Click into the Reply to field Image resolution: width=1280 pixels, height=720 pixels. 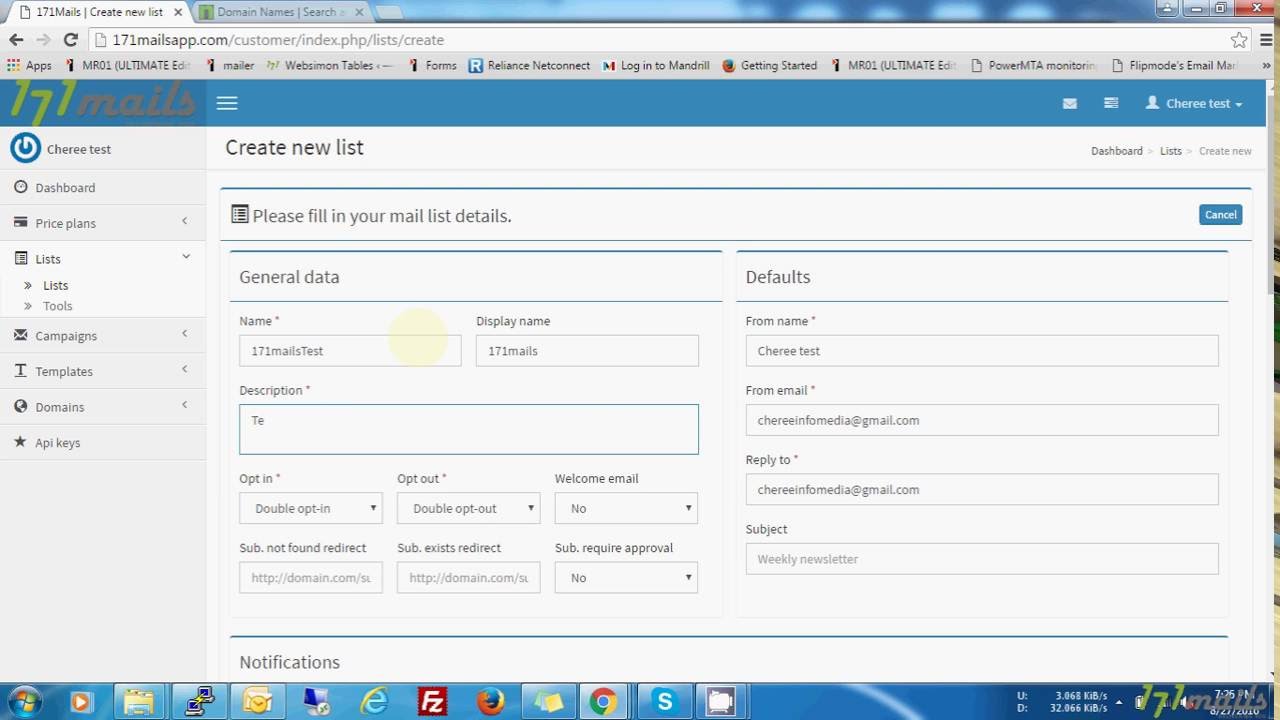pyautogui.click(x=982, y=489)
